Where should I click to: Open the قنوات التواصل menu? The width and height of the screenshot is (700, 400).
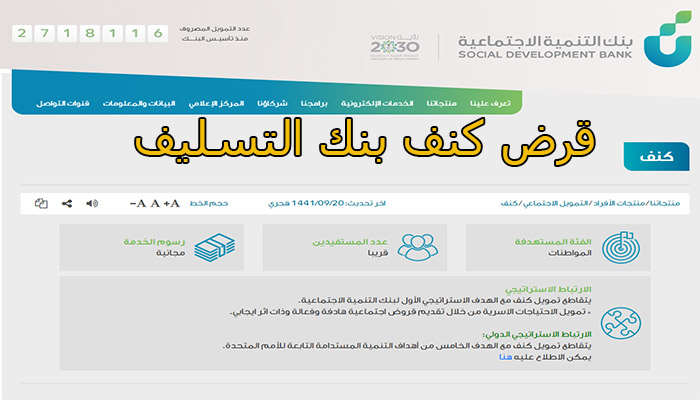point(62,103)
